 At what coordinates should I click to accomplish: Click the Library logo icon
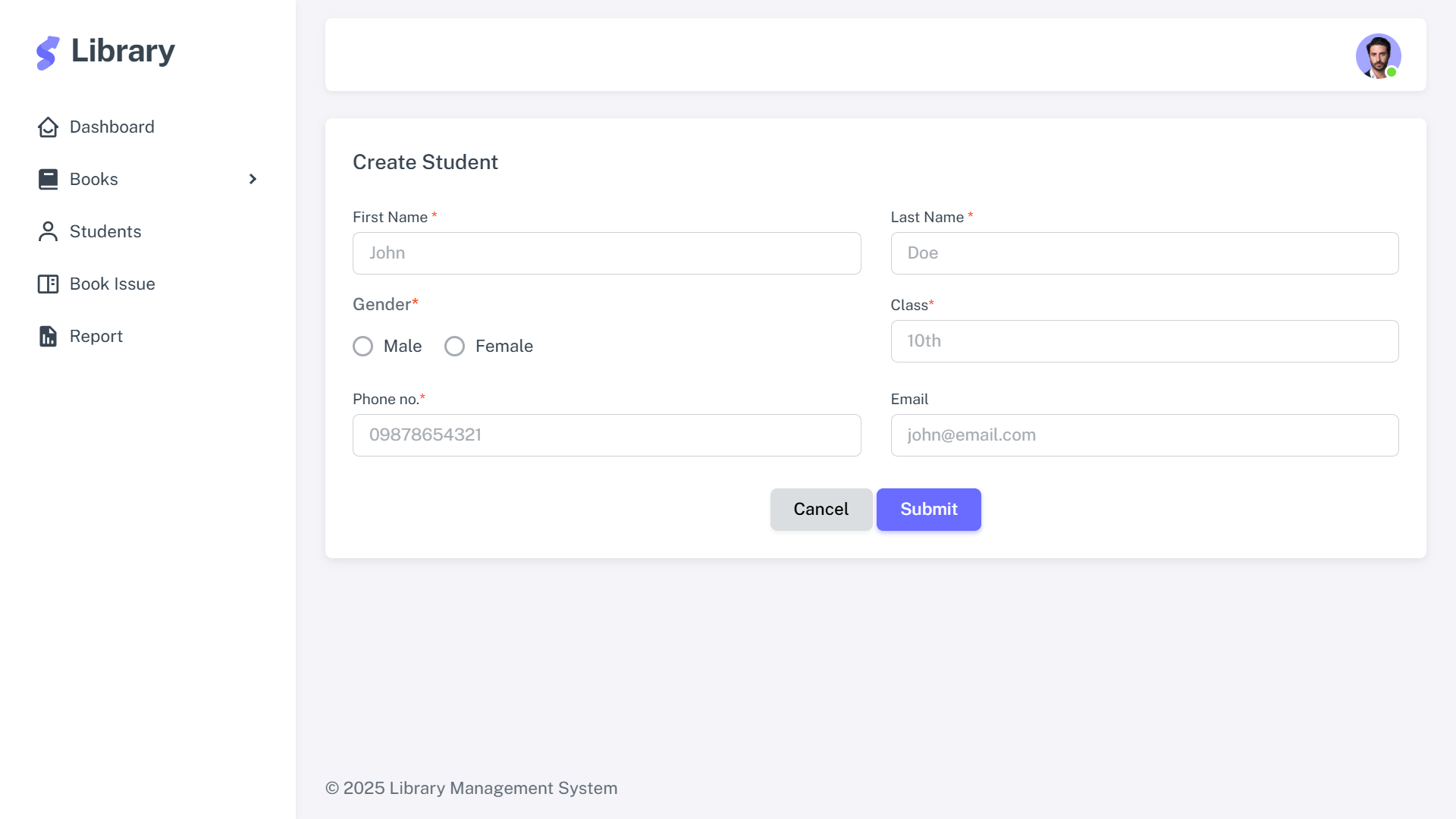48,53
